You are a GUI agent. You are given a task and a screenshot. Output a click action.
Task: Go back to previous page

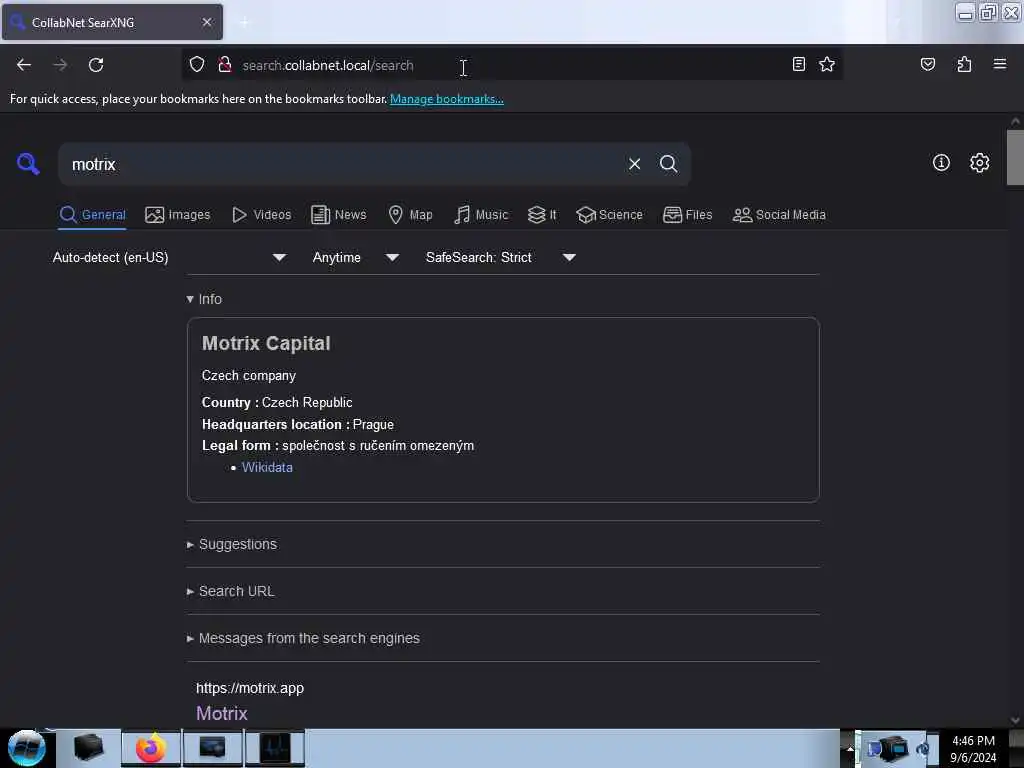click(24, 65)
